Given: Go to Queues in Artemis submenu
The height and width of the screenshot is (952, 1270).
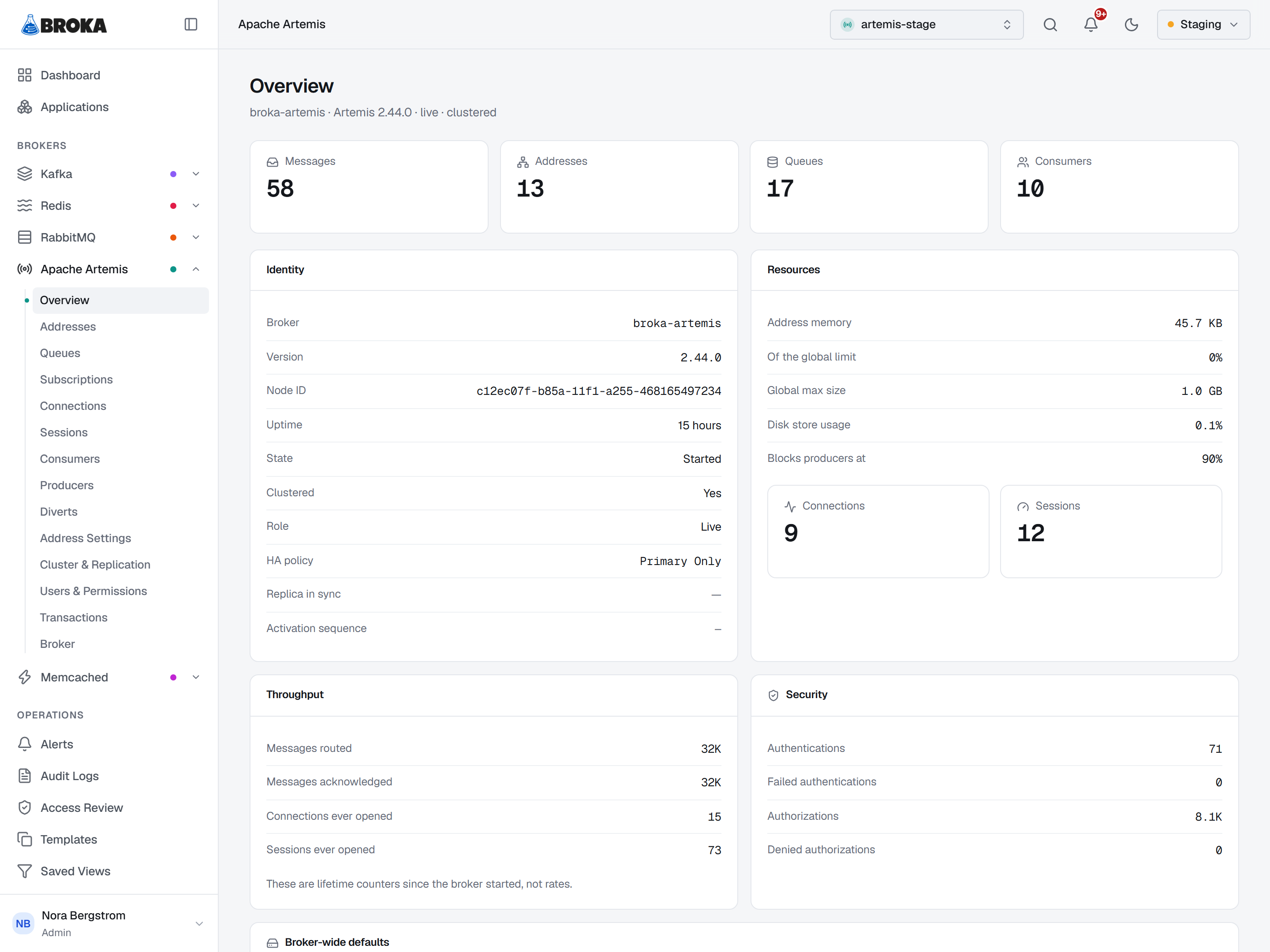Looking at the screenshot, I should tap(120, 353).
